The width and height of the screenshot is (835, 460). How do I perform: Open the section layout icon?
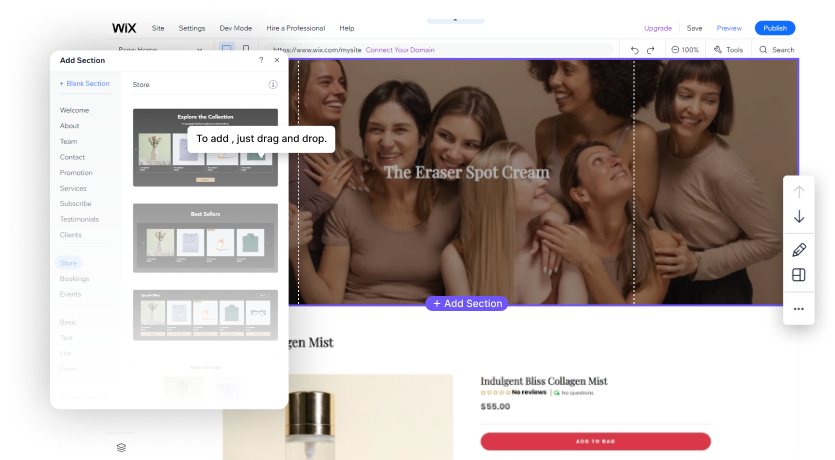798,275
